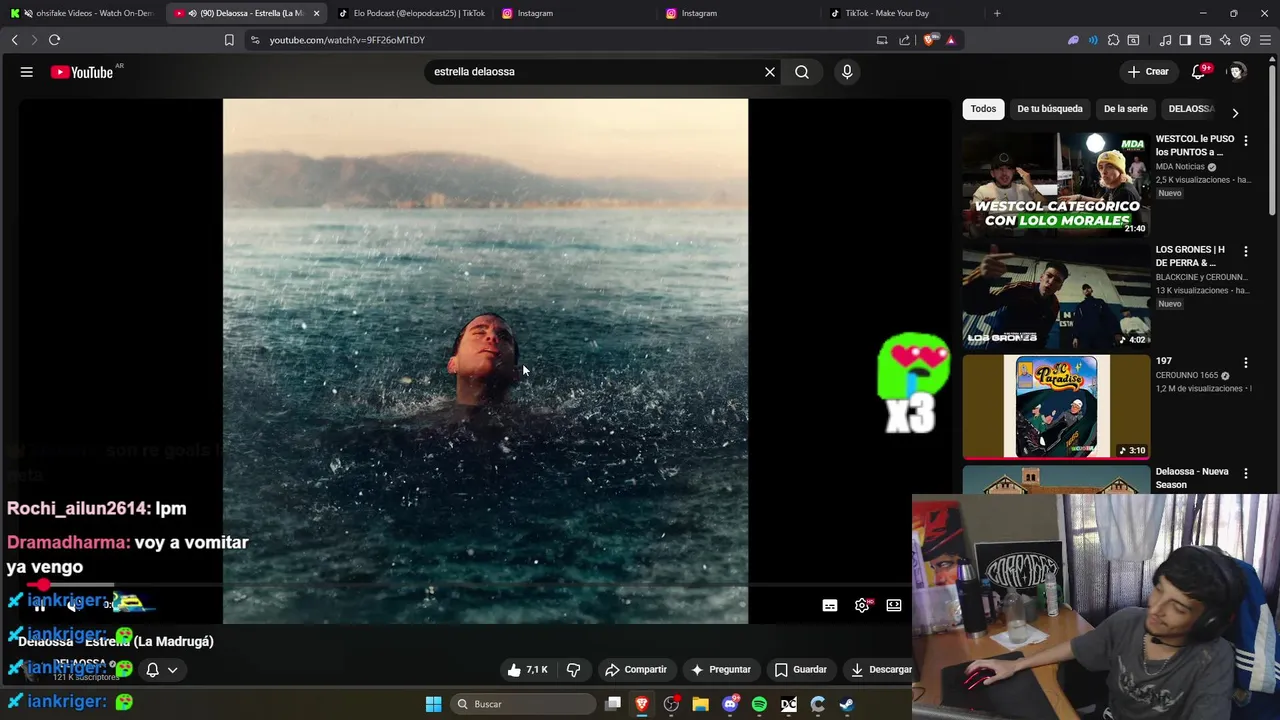Open WESTCOL CATEGÓRICO video thumbnail
This screenshot has width=1280, height=720.
[x=1056, y=184]
